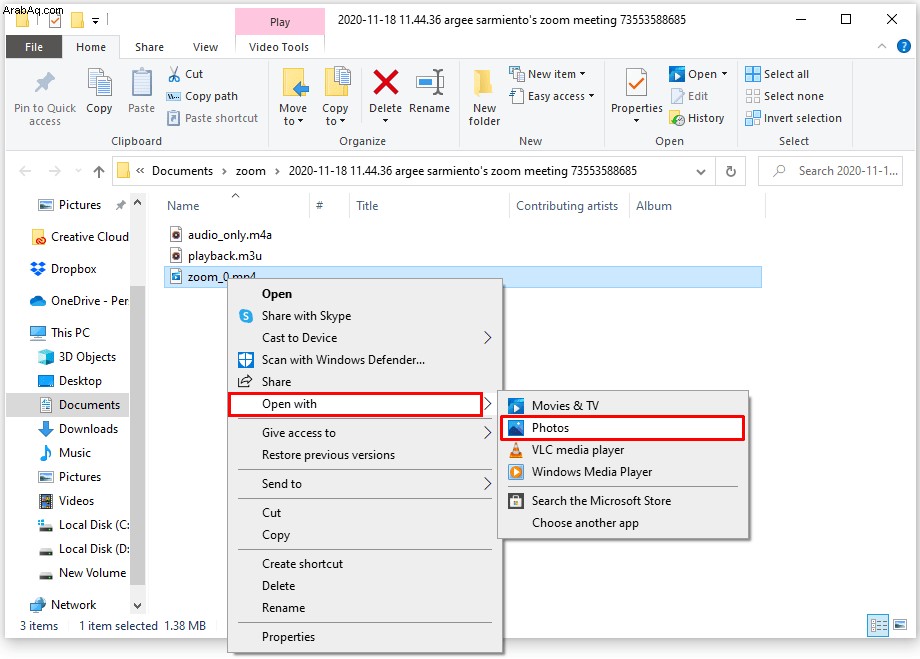
Task: Choose Open with in context menu
Action: tap(356, 404)
